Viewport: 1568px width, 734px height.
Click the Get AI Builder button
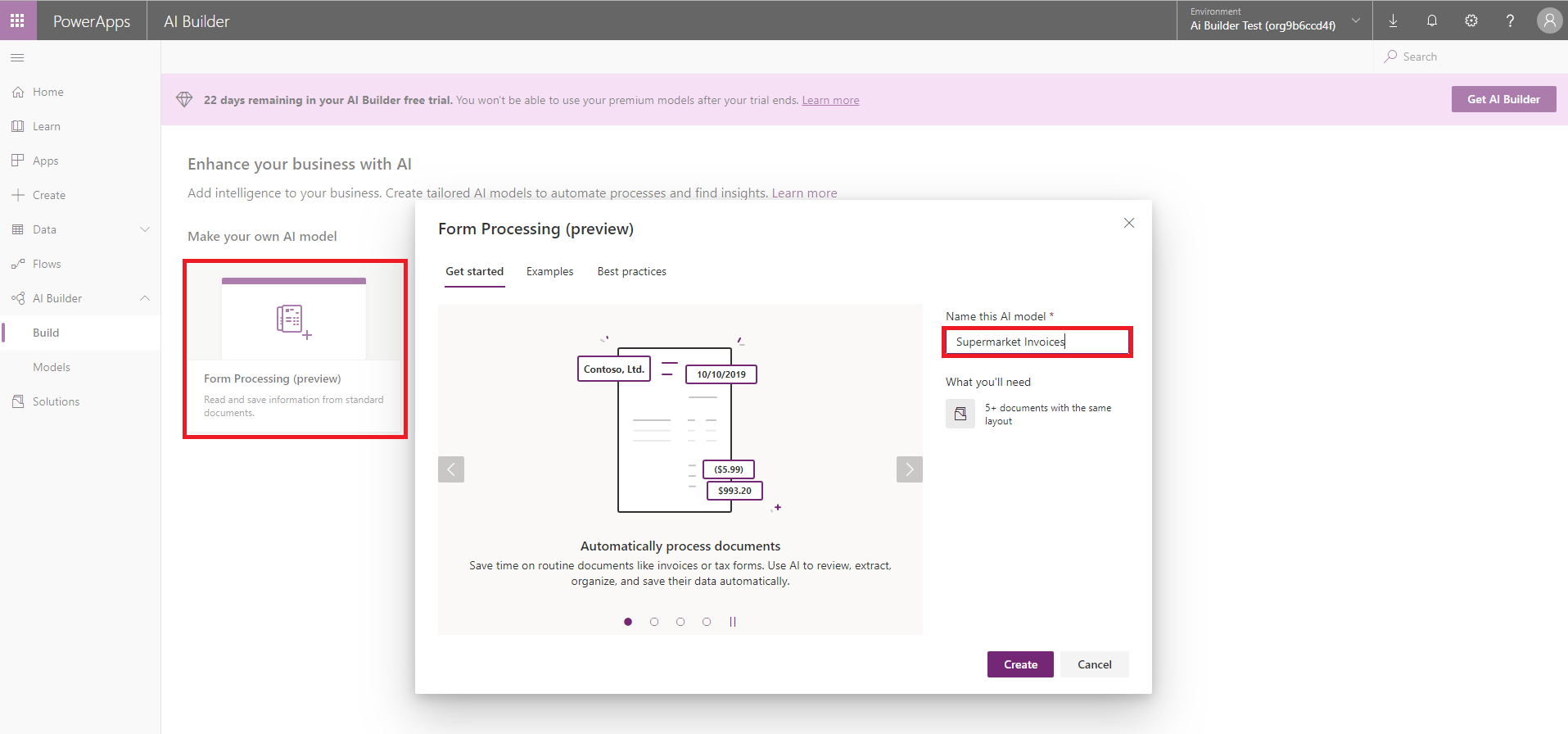pyautogui.click(x=1503, y=99)
